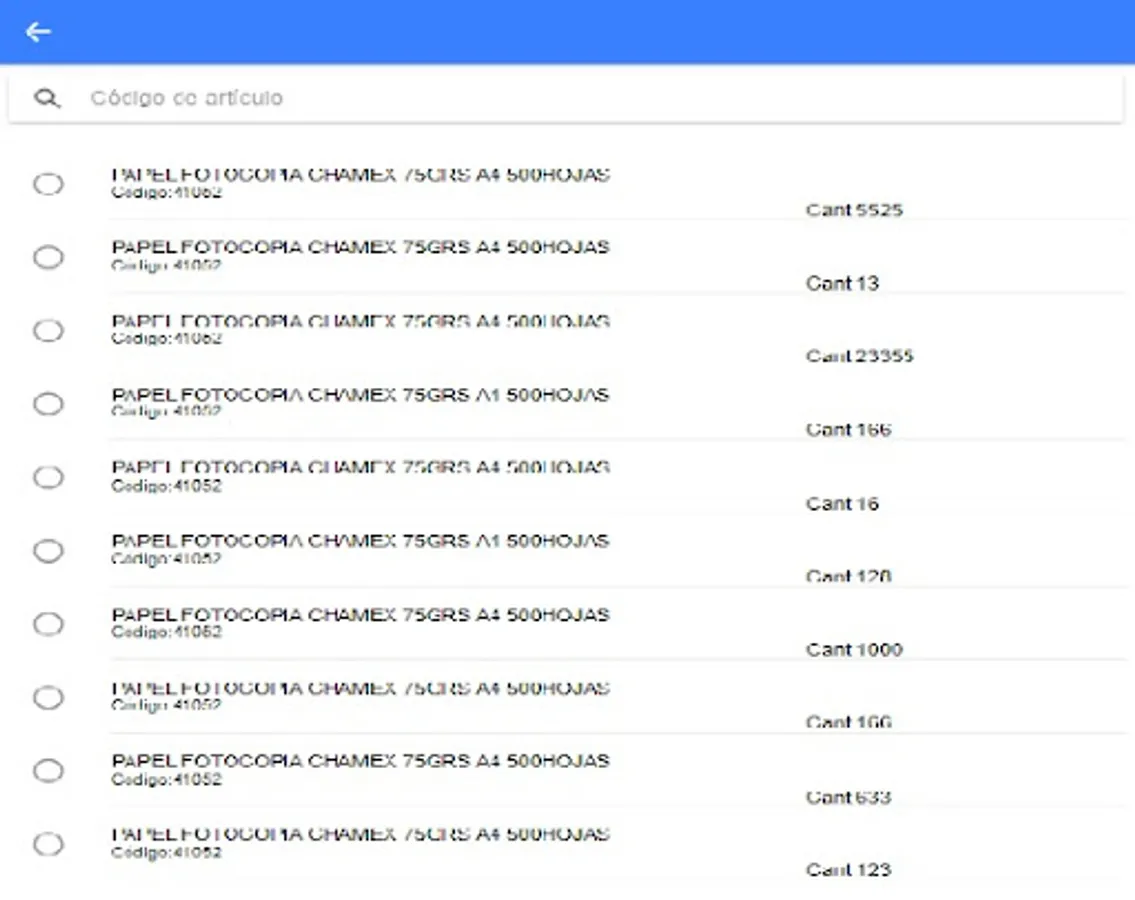Click Código:41052 text in Cant 633 row
Image resolution: width=1135 pixels, height=900 pixels.
pyautogui.click(x=166, y=780)
